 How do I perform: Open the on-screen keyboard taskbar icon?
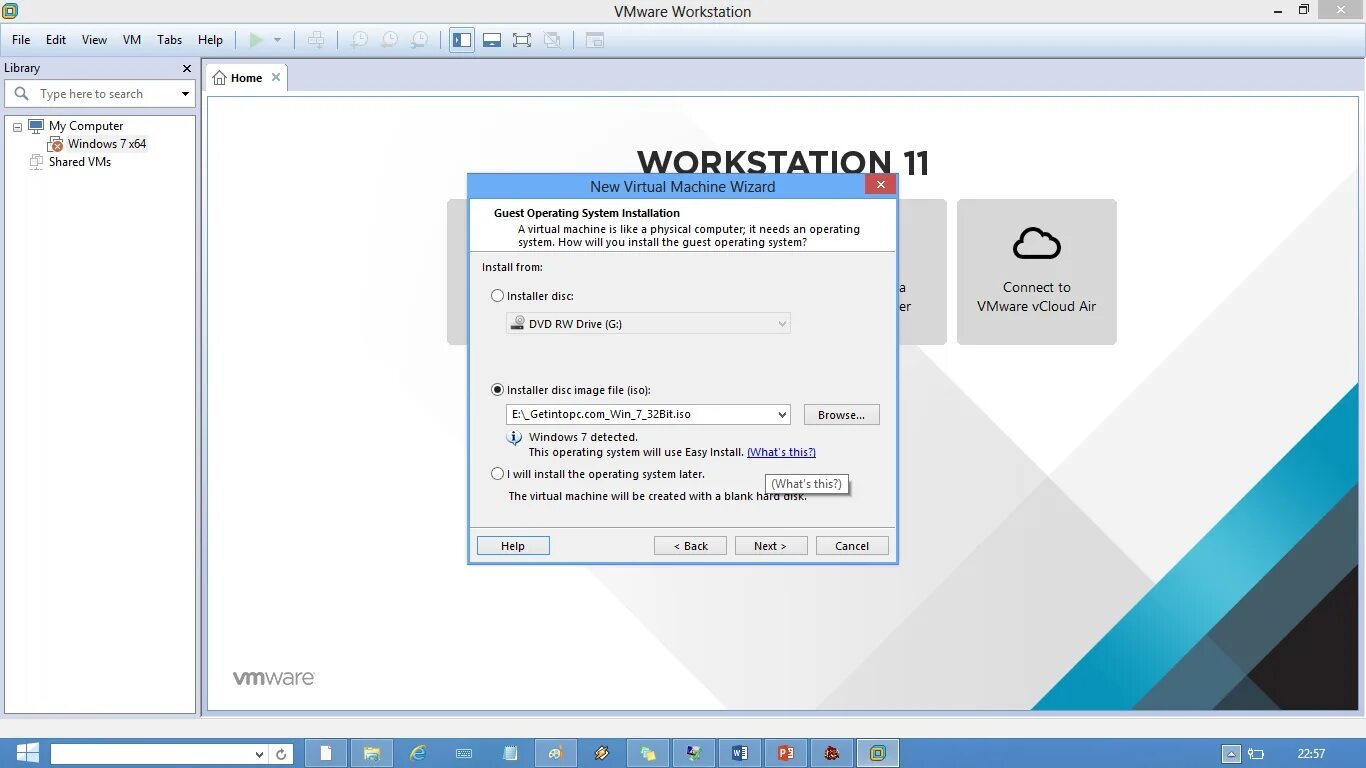(464, 753)
